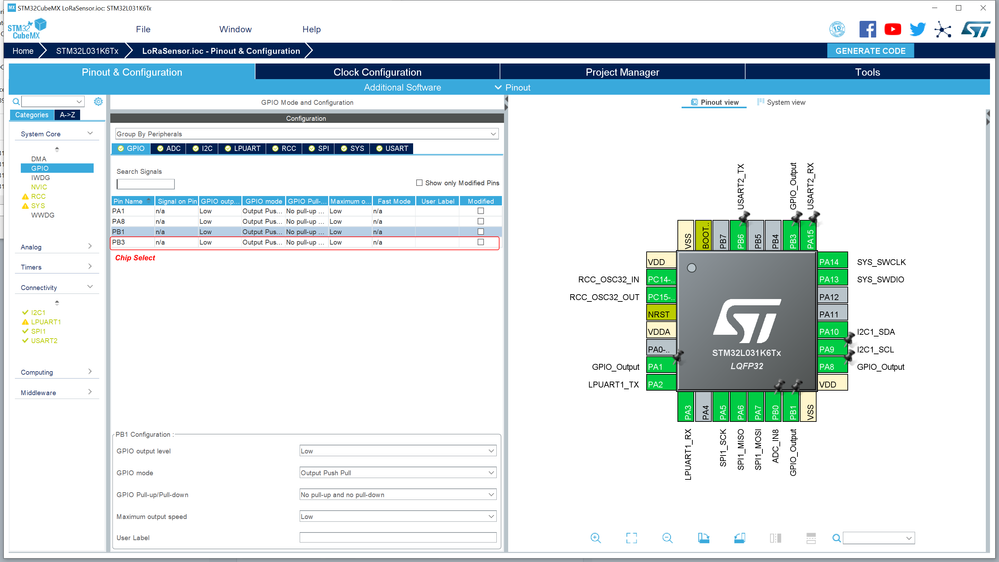The image size is (999, 562).
Task: Open the GPIO mode dropdown
Action: coord(398,473)
